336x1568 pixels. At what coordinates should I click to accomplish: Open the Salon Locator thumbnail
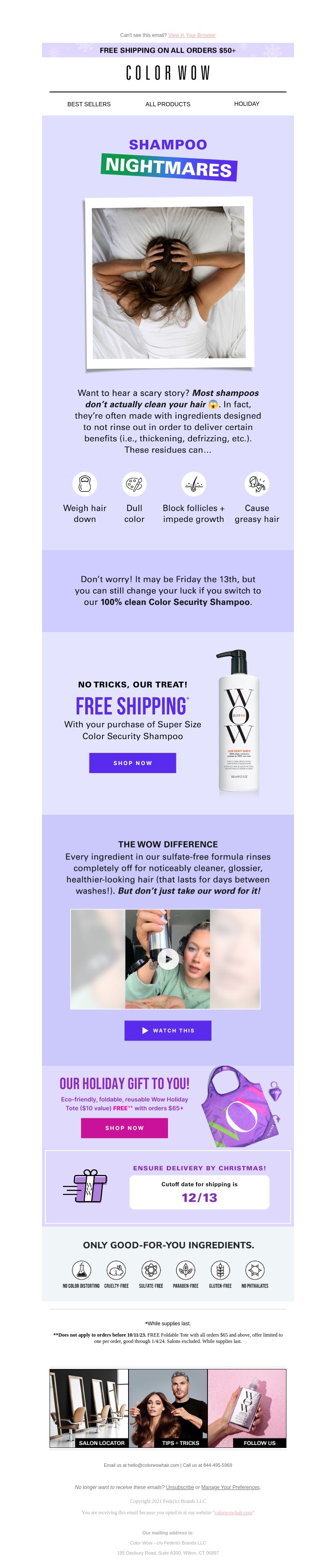point(89,1408)
